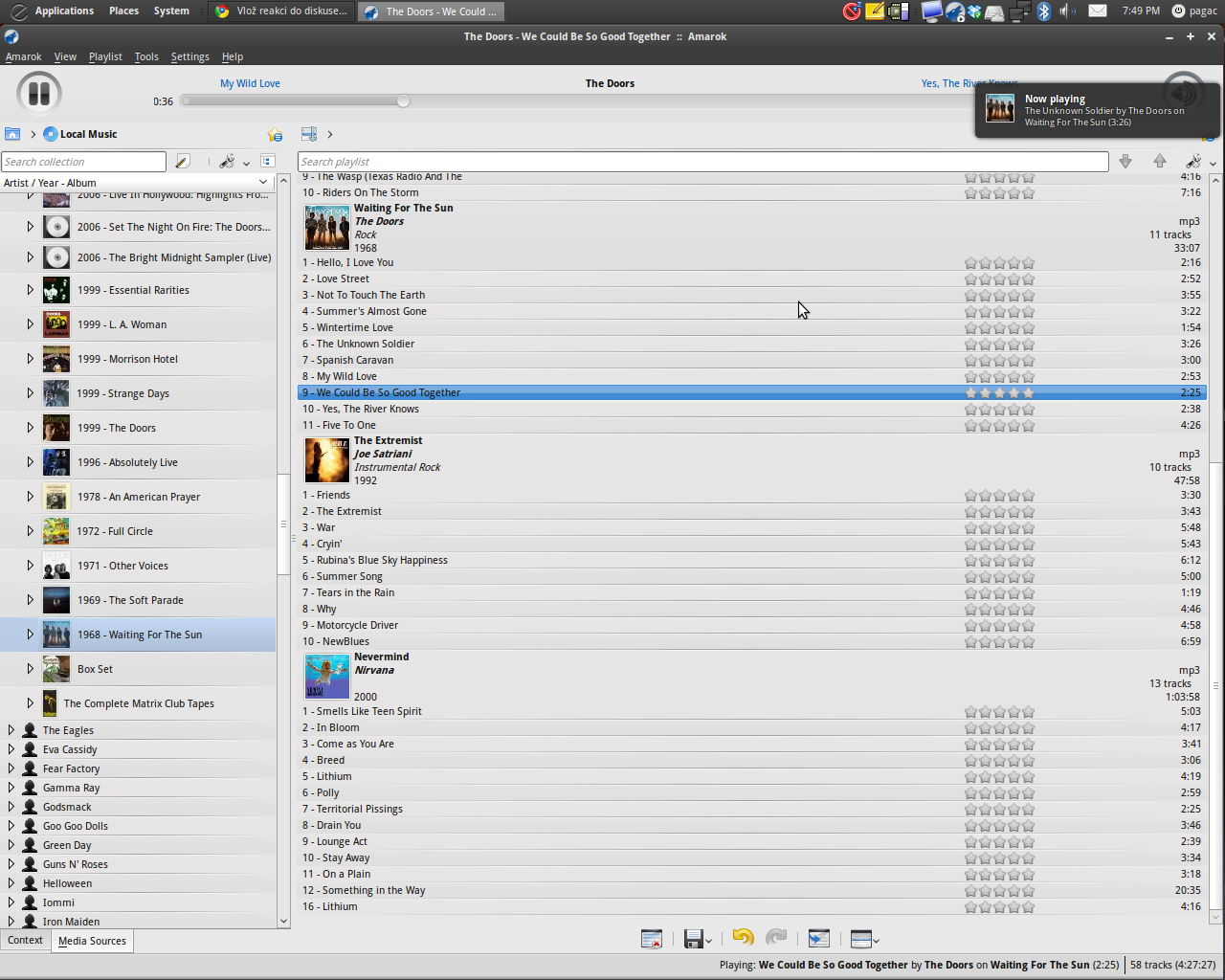This screenshot has height=980, width=1225.
Task: Rate Hello, I Love You stars
Action: click(999, 262)
